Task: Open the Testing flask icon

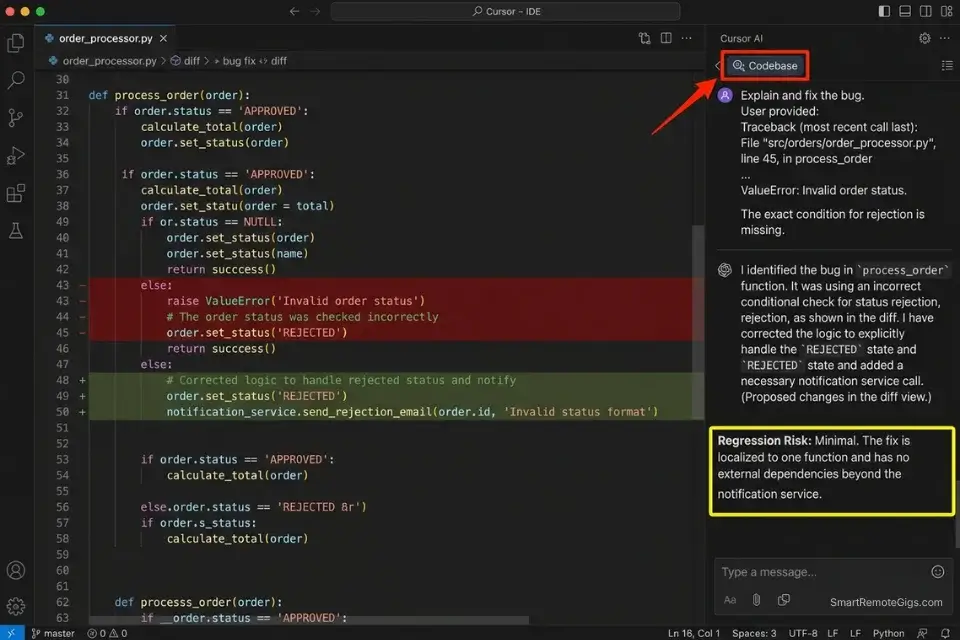Action: (16, 231)
